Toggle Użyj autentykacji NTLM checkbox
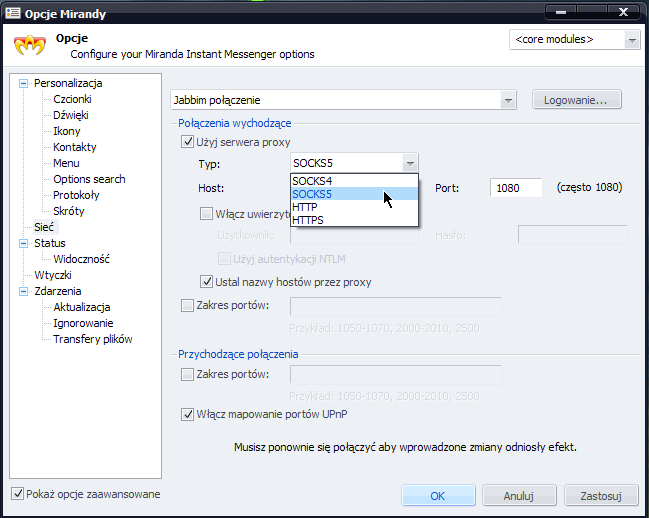Screen dimensions: 649x518 point(224,259)
